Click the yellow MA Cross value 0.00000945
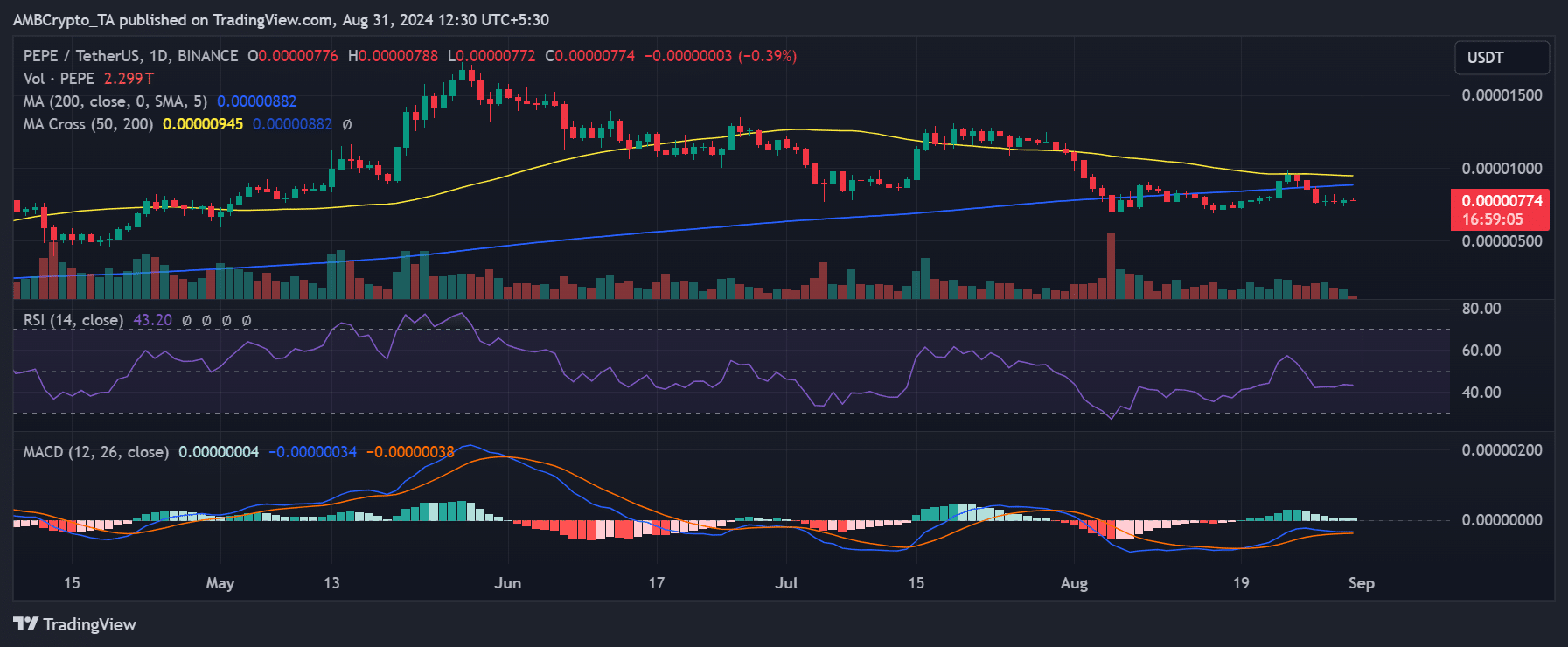 [203, 124]
